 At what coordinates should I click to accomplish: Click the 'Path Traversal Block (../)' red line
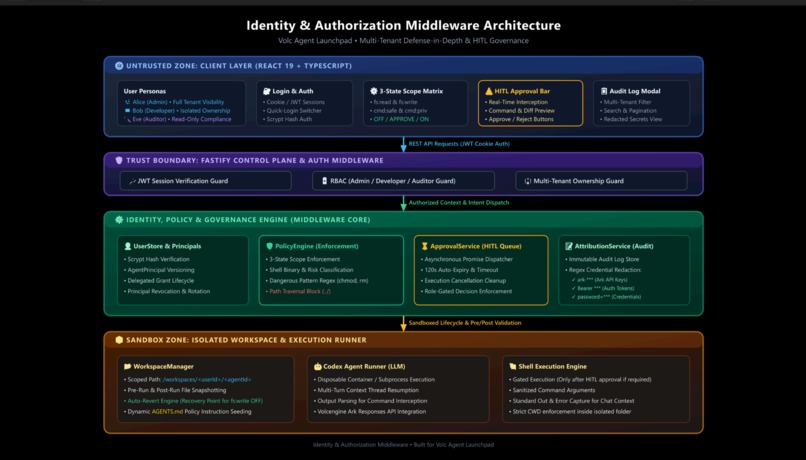(298, 291)
